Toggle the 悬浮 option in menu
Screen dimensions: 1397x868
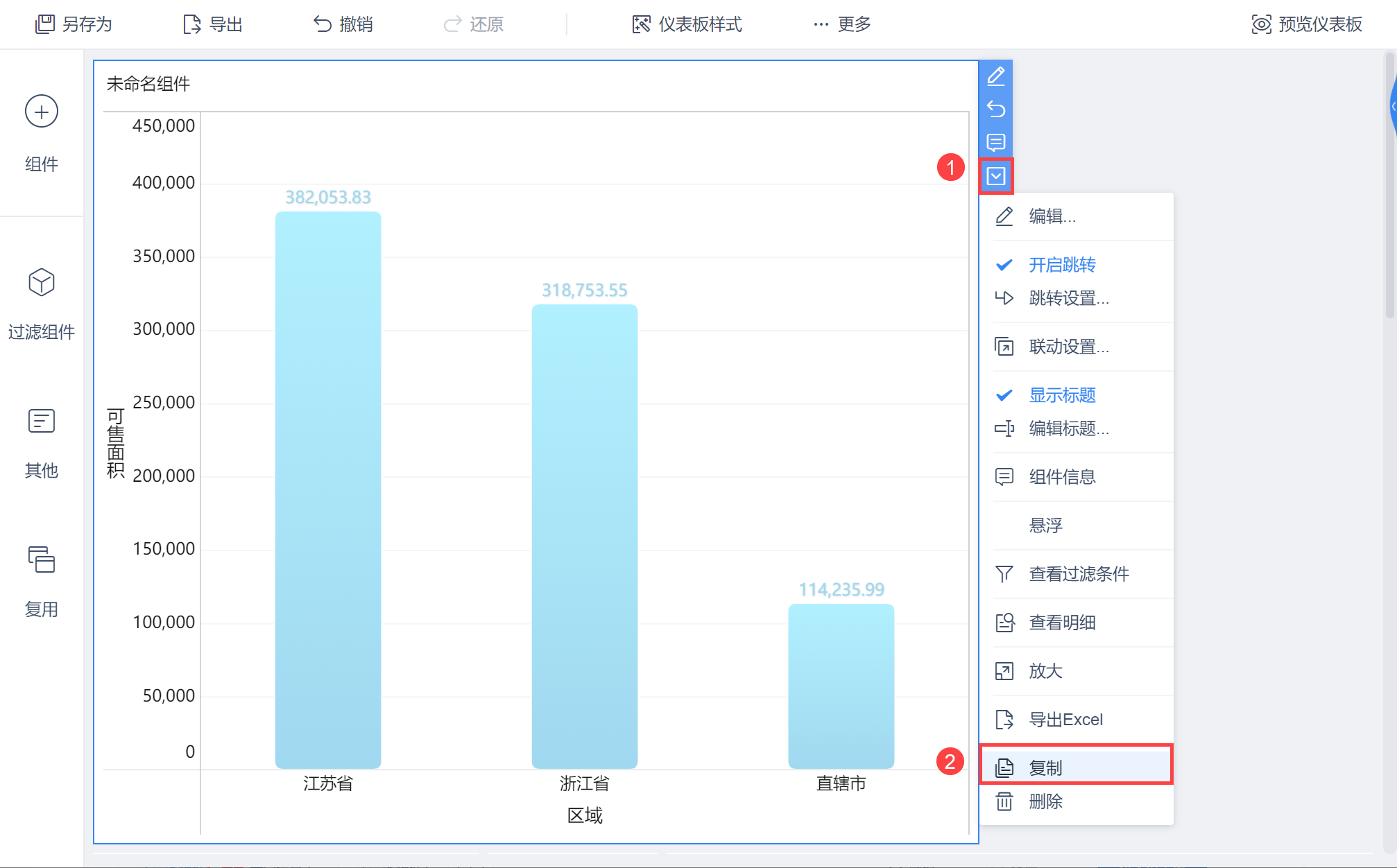point(1045,526)
